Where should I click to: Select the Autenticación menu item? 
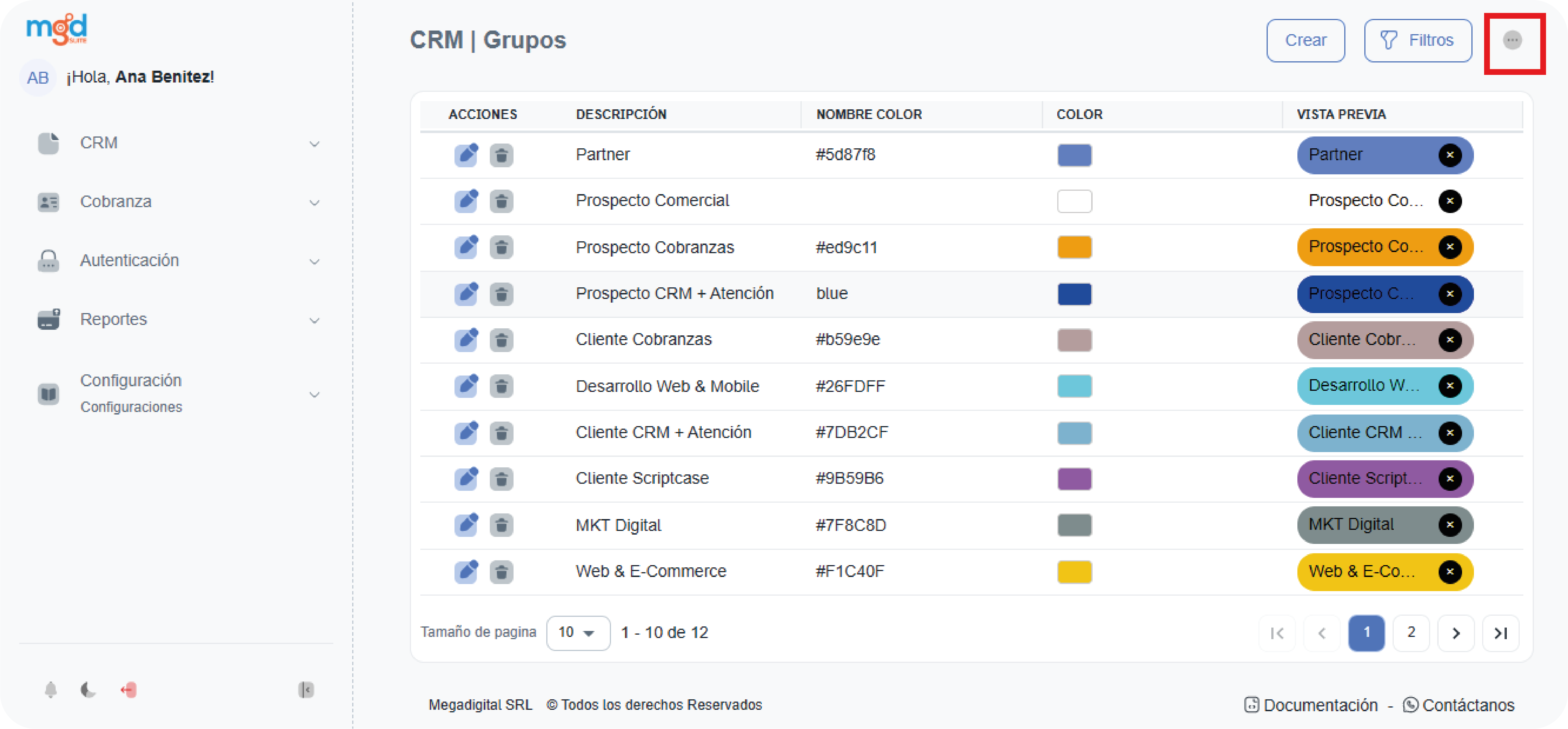click(177, 261)
